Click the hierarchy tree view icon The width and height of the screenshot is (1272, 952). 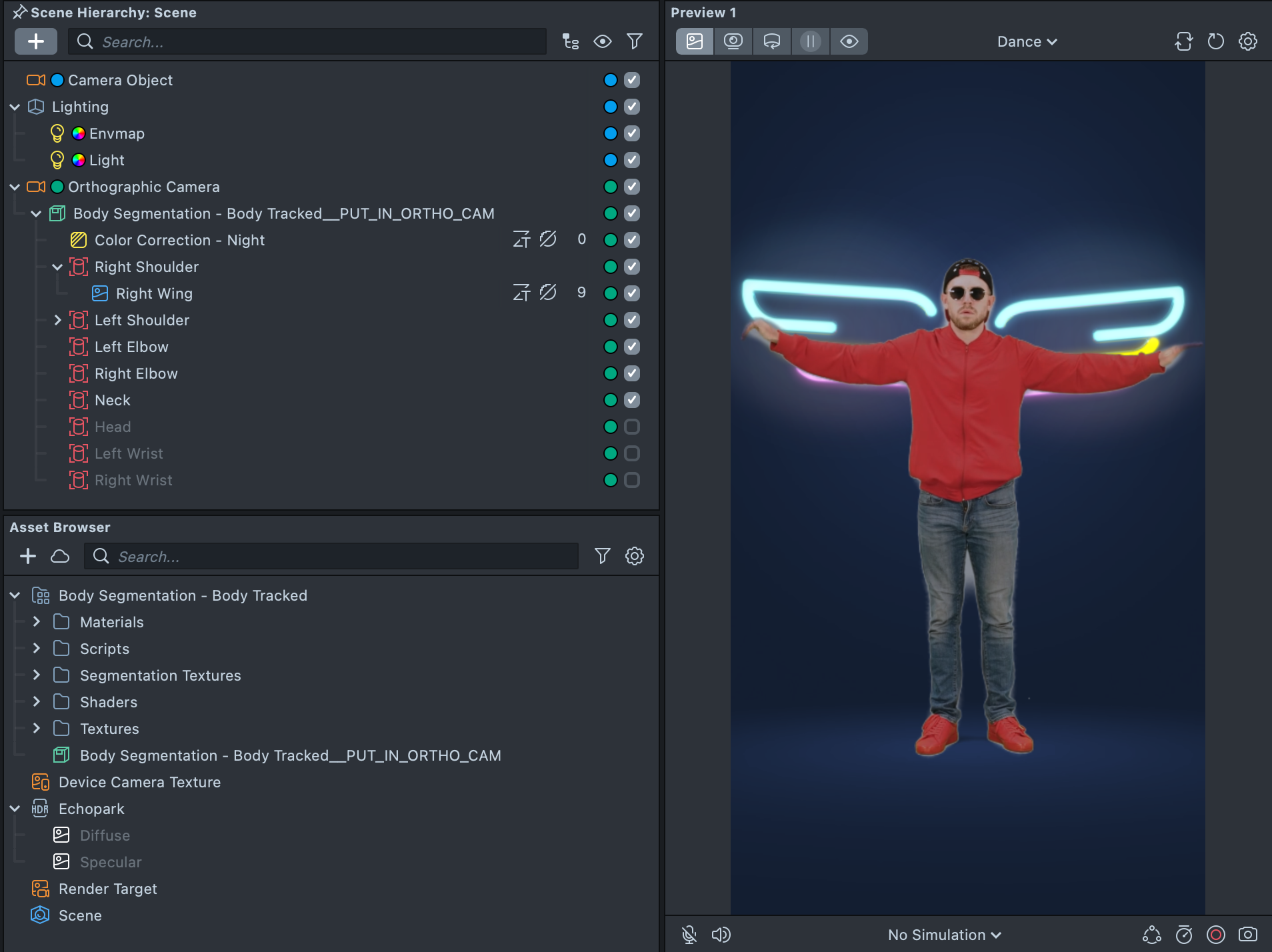570,41
